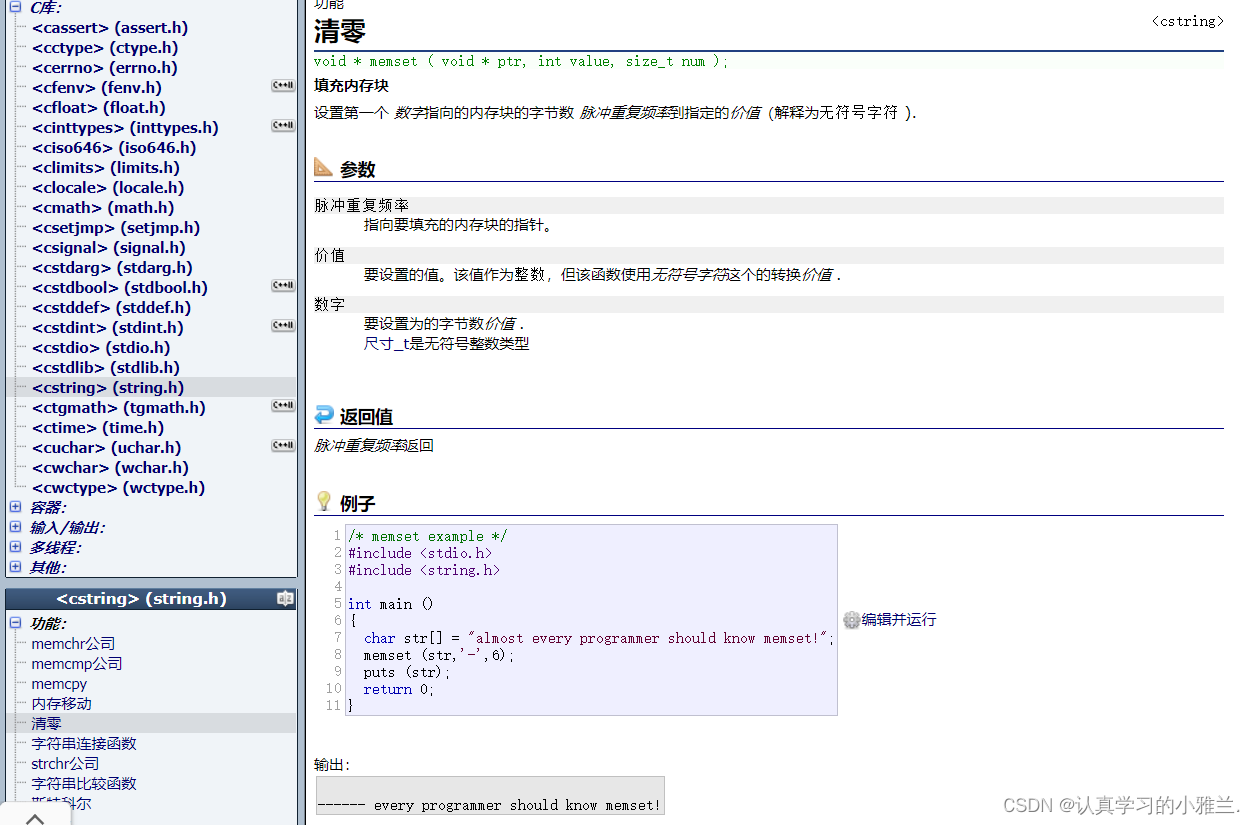This screenshot has width=1255, height=825.
Task: Expand the 输入/输出 tree node
Action: click(x=15, y=527)
